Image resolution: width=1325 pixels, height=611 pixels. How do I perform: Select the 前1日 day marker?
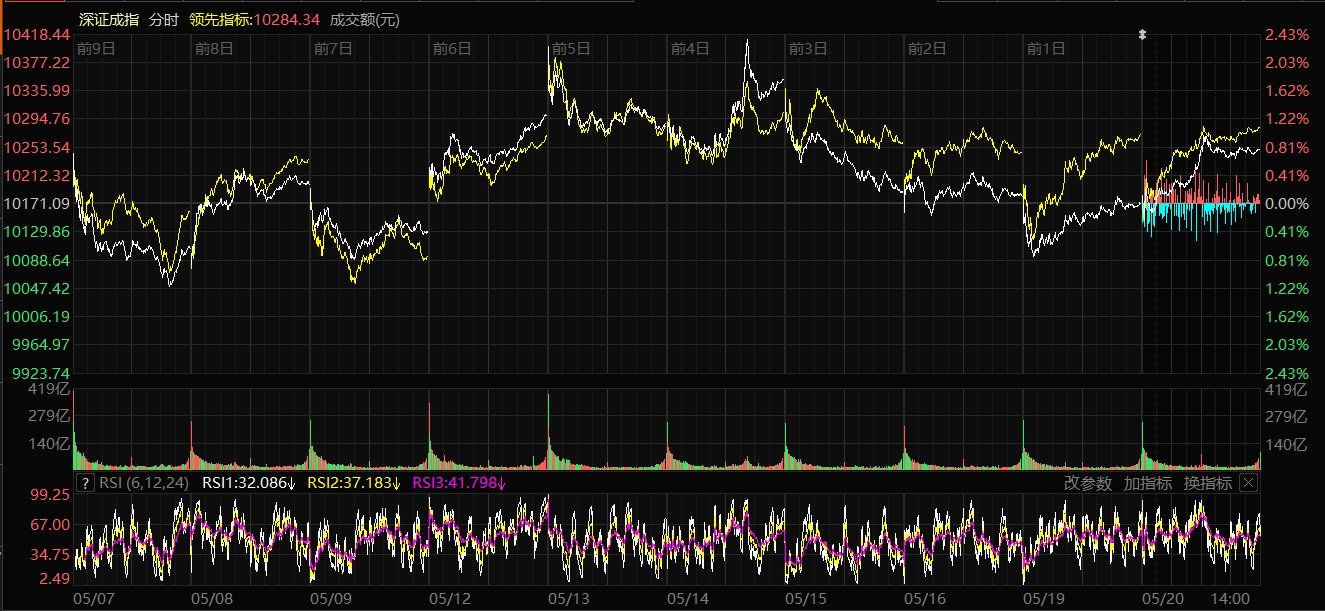[1046, 47]
